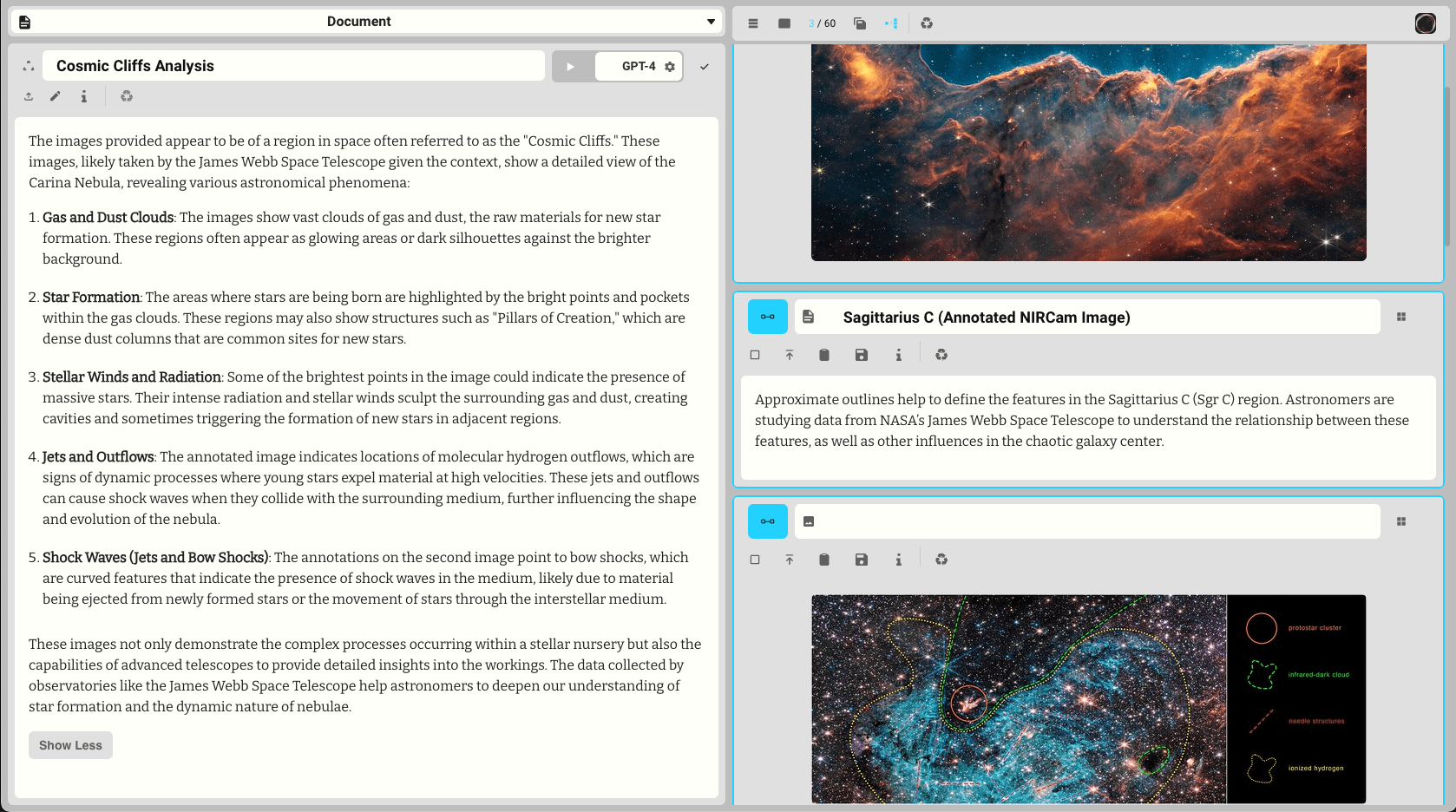Image resolution: width=1456 pixels, height=812 pixels.
Task: Run the analysis with the play button
Action: 571,67
